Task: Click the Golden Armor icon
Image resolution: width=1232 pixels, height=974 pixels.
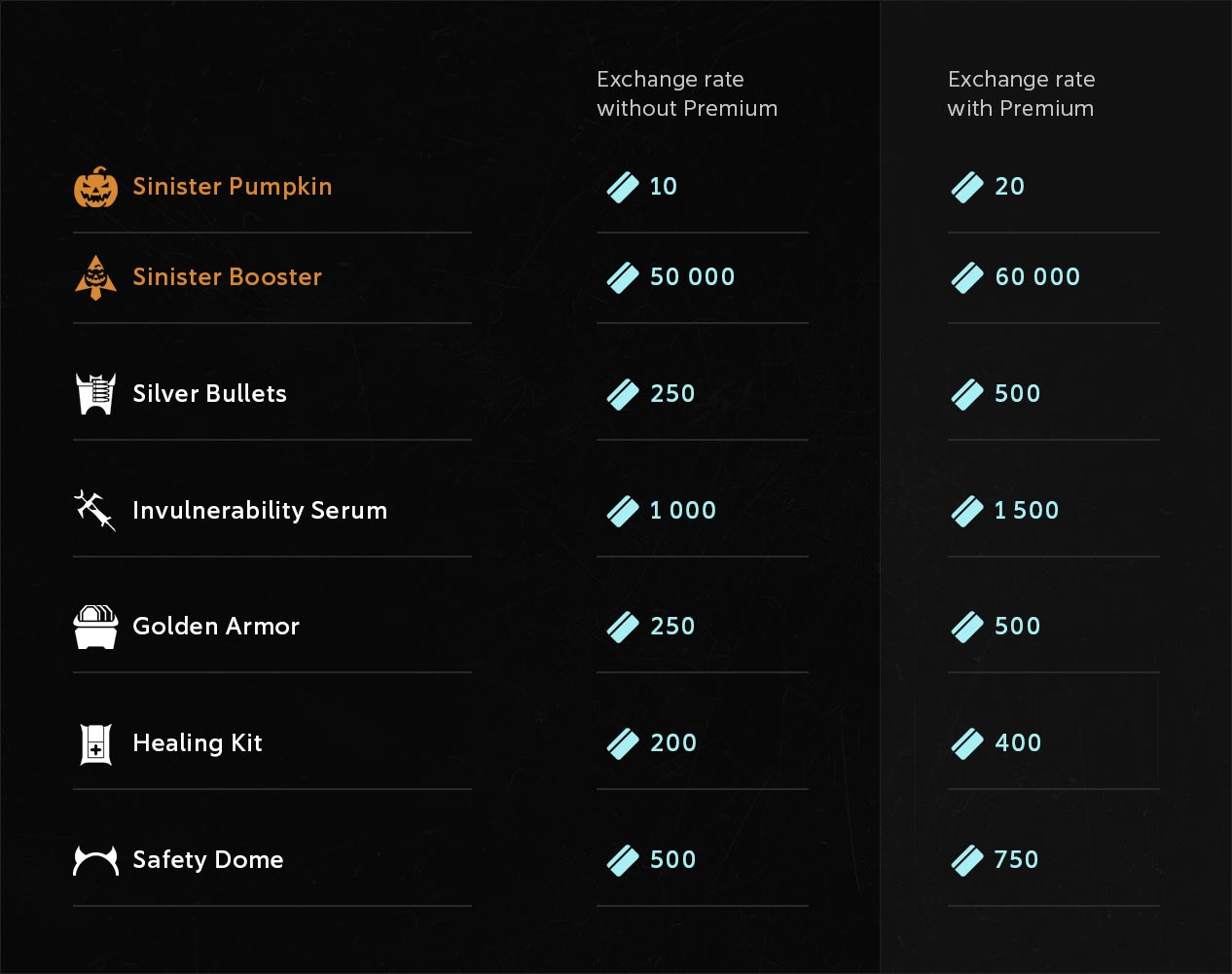Action: click(x=95, y=627)
